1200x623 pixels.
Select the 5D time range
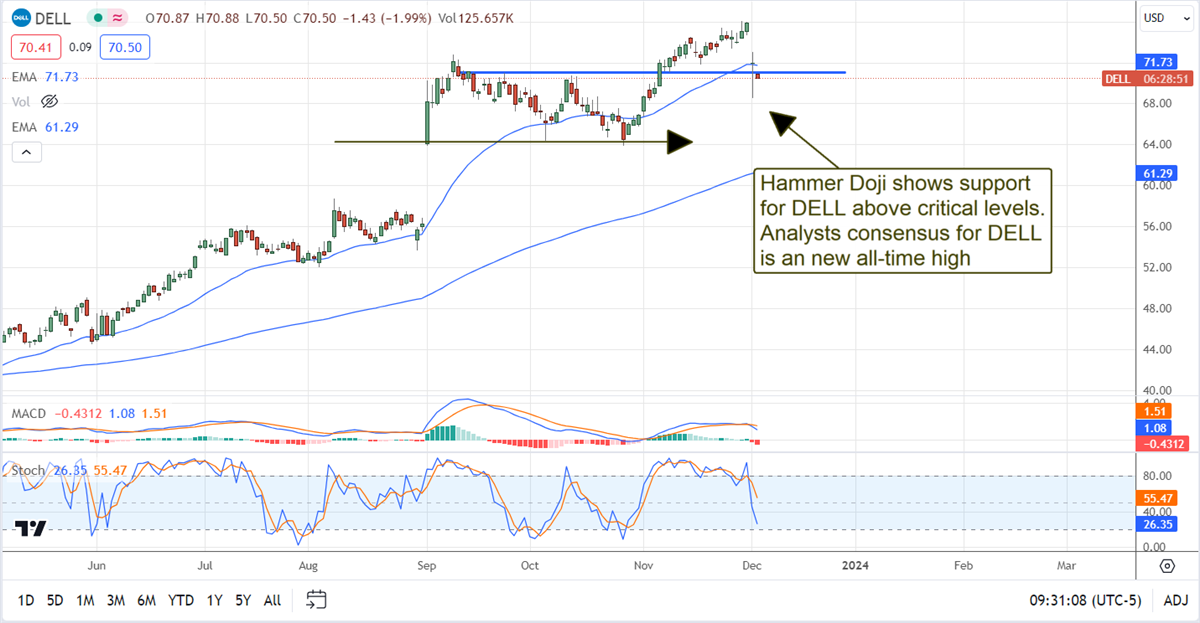pos(55,600)
